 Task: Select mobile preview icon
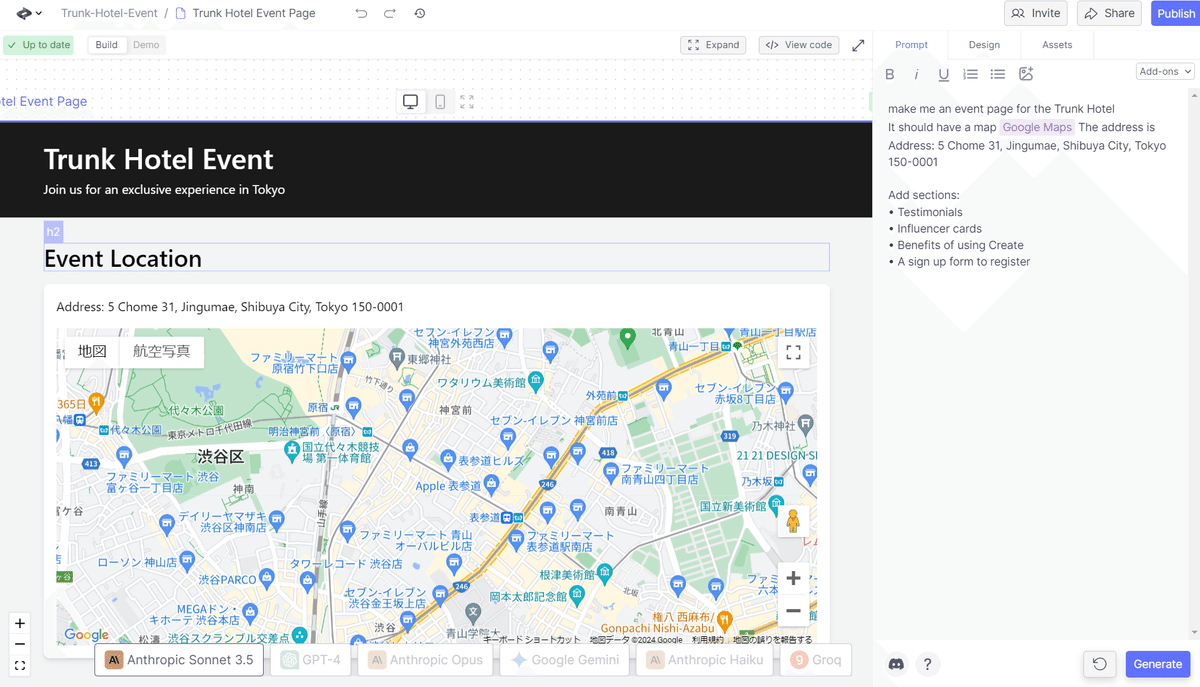pos(440,102)
